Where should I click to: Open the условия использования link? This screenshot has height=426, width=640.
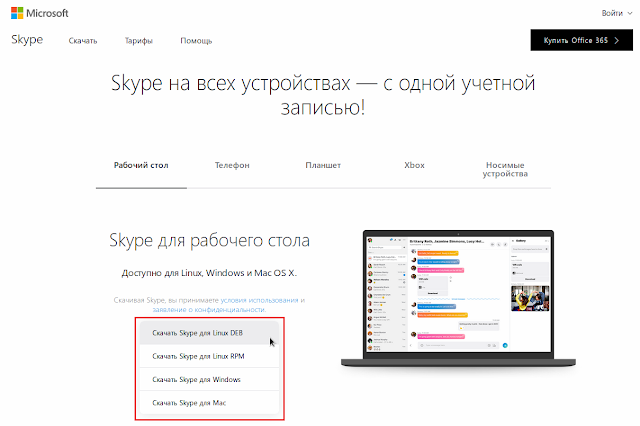coord(260,300)
